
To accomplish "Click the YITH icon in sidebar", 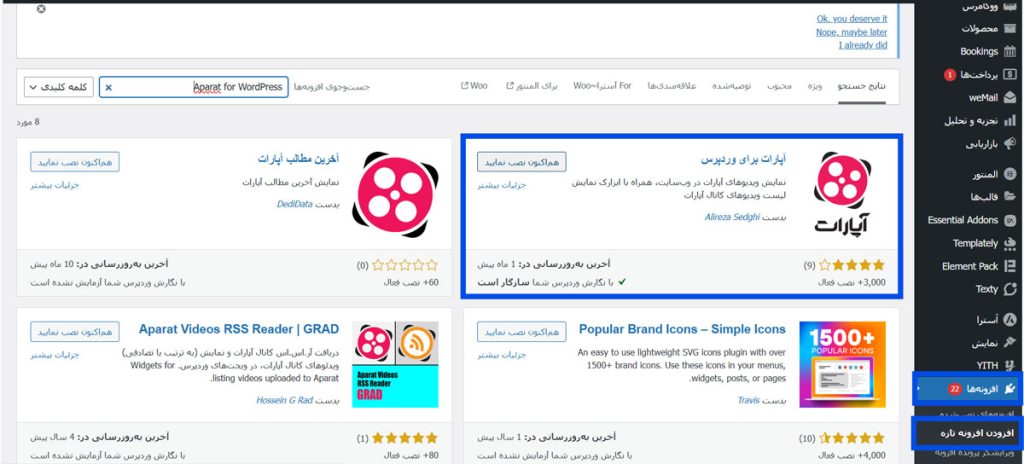I will click(1009, 365).
